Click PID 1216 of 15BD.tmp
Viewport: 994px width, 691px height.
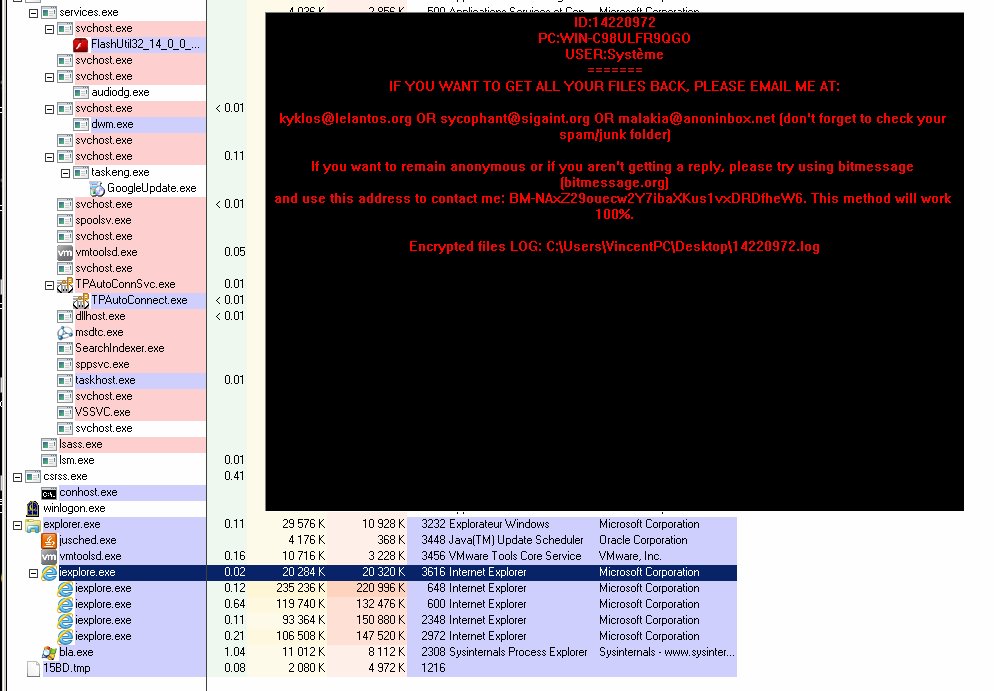pyautogui.click(x=433, y=668)
